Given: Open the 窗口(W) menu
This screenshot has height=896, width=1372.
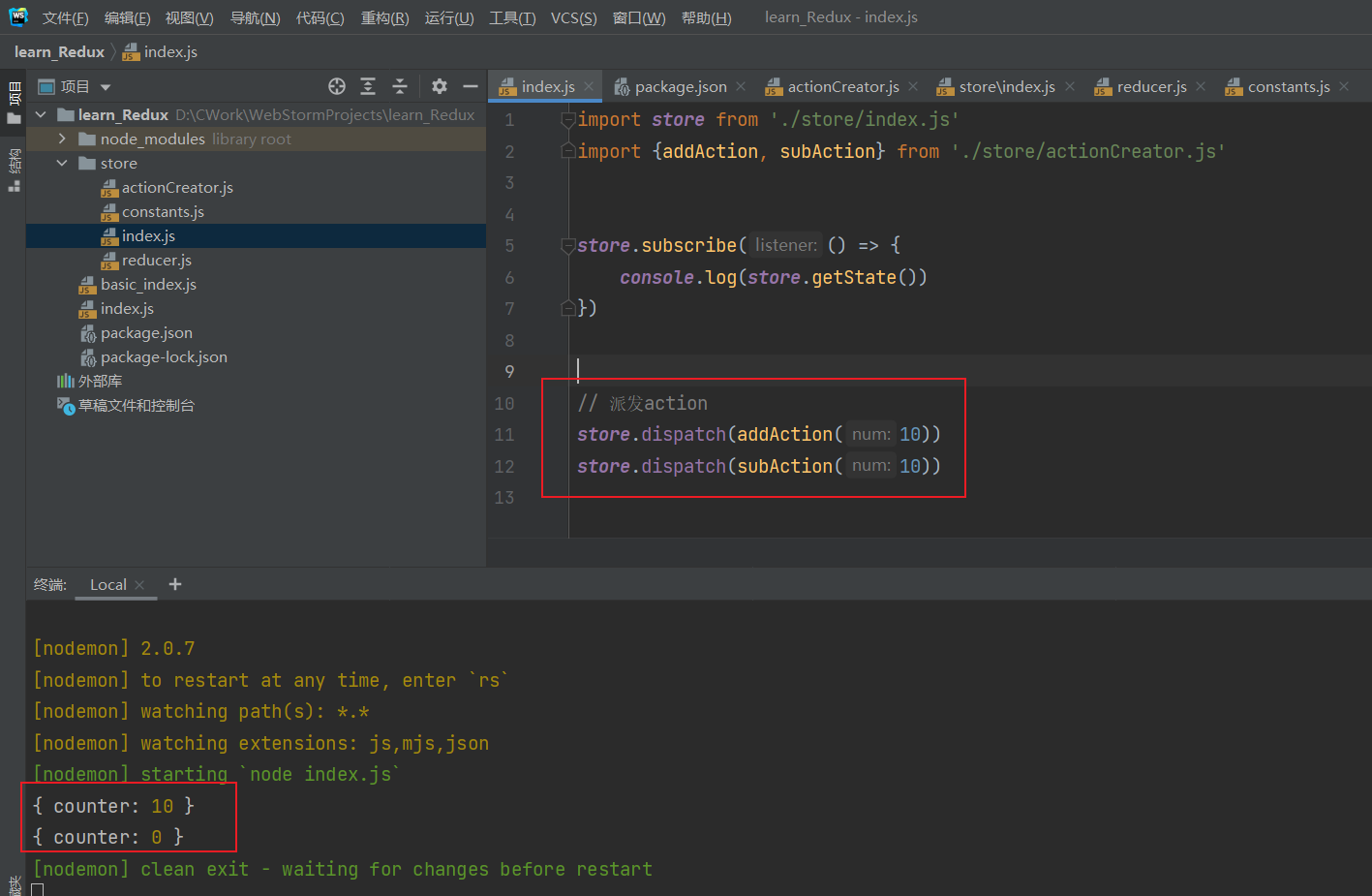Looking at the screenshot, I should pos(639,17).
